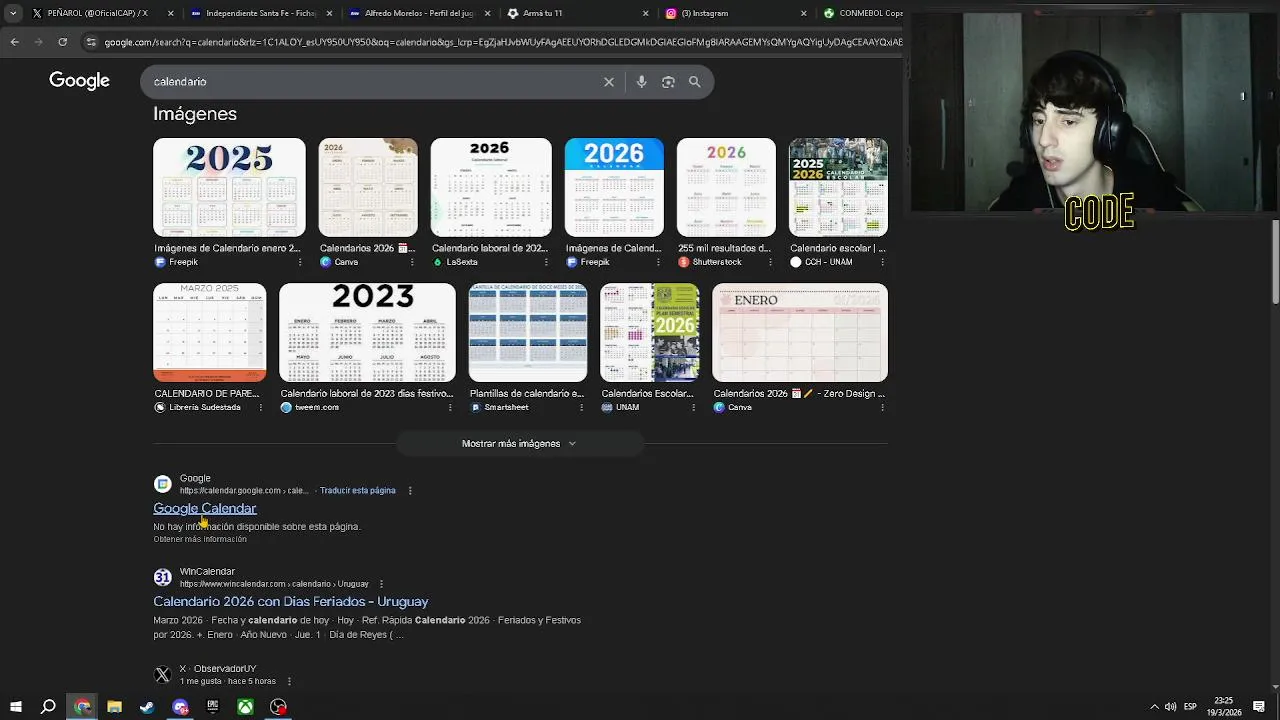Open Google Lens image search icon

point(668,82)
